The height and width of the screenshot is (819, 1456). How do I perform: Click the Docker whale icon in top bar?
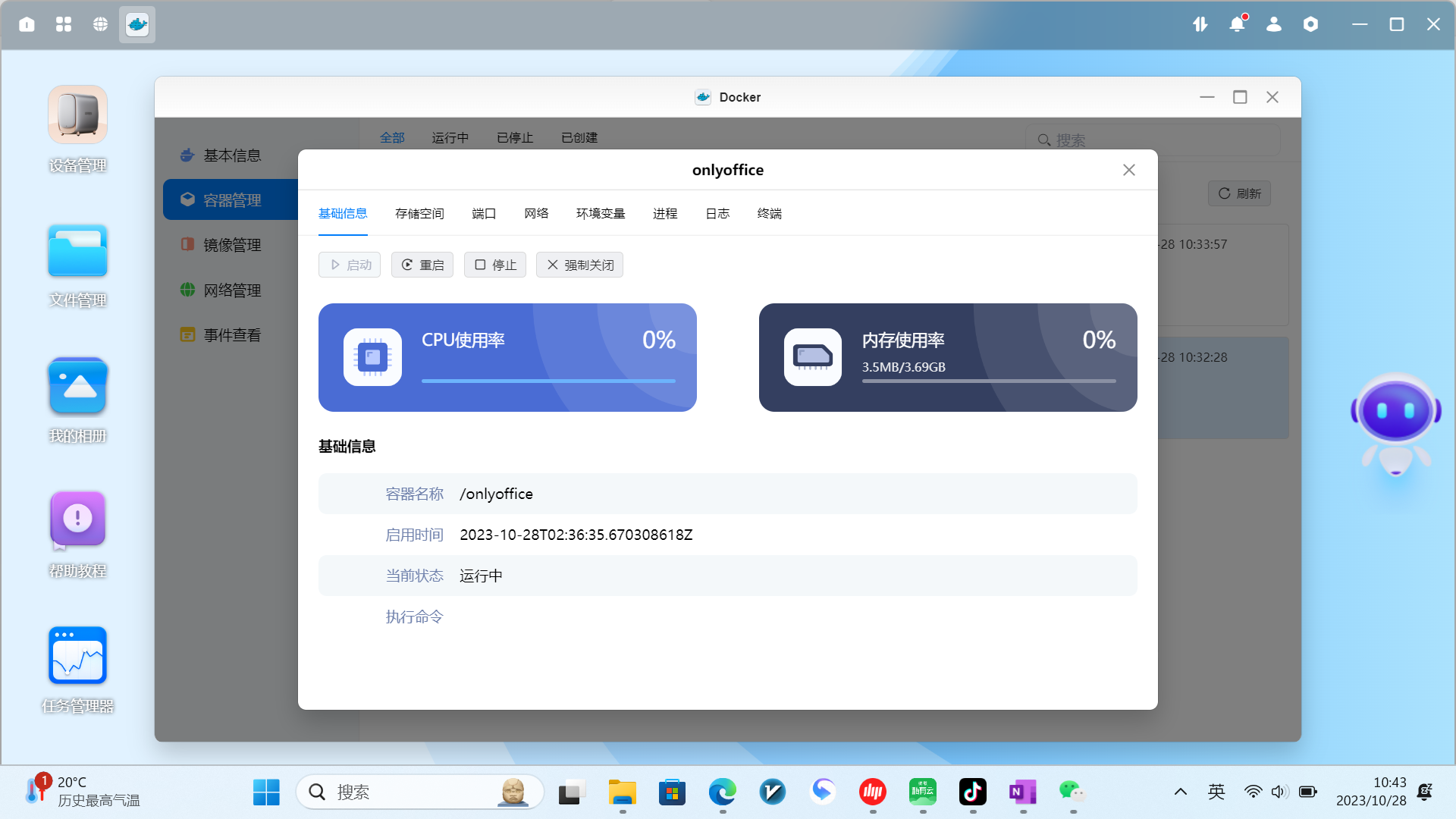137,24
